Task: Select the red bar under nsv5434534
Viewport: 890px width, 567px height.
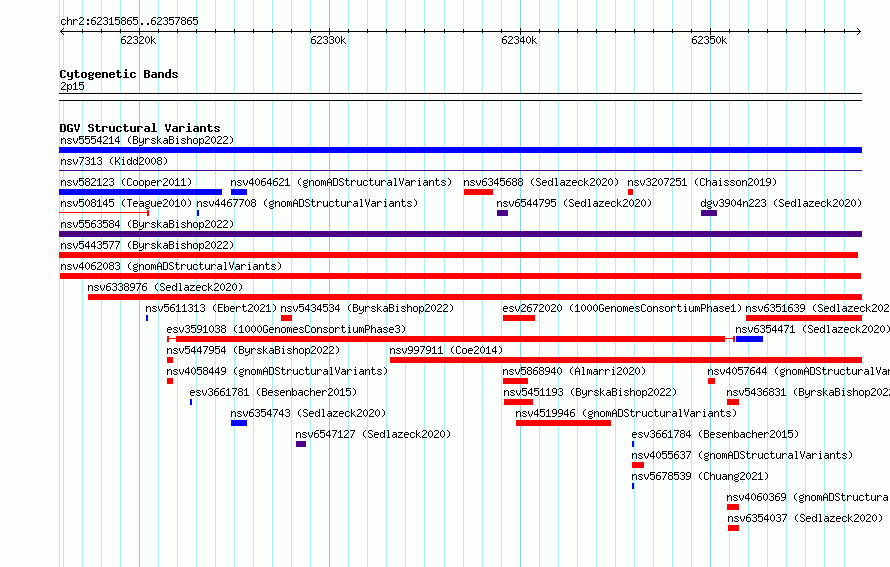Action: [x=286, y=318]
